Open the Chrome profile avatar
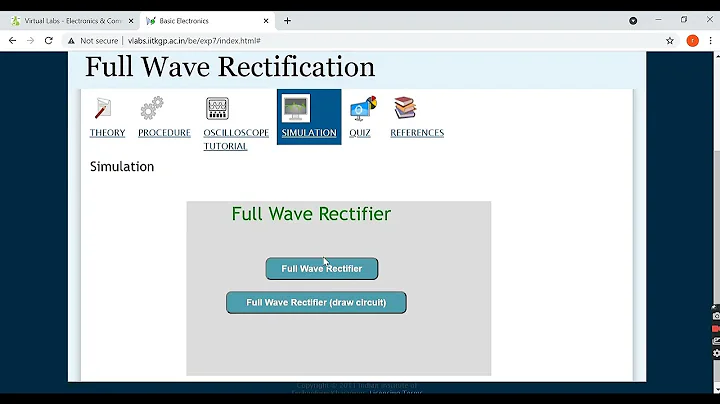Image resolution: width=720 pixels, height=404 pixels. click(692, 41)
